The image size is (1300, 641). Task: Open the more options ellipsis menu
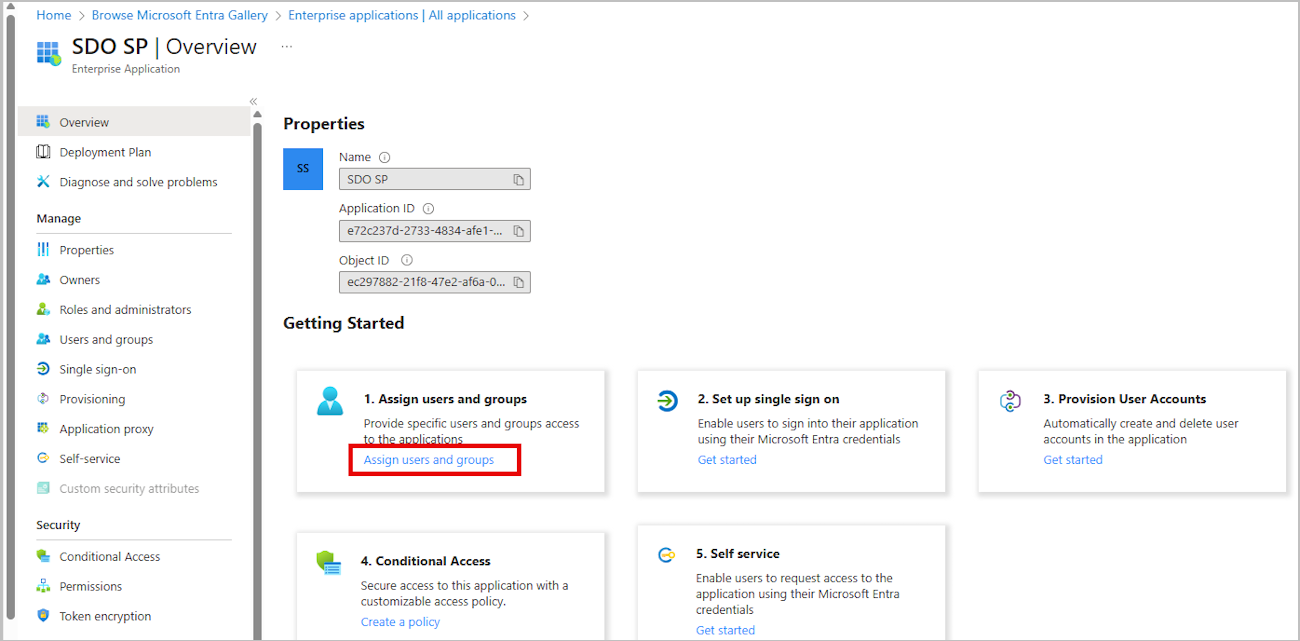pyautogui.click(x=287, y=46)
